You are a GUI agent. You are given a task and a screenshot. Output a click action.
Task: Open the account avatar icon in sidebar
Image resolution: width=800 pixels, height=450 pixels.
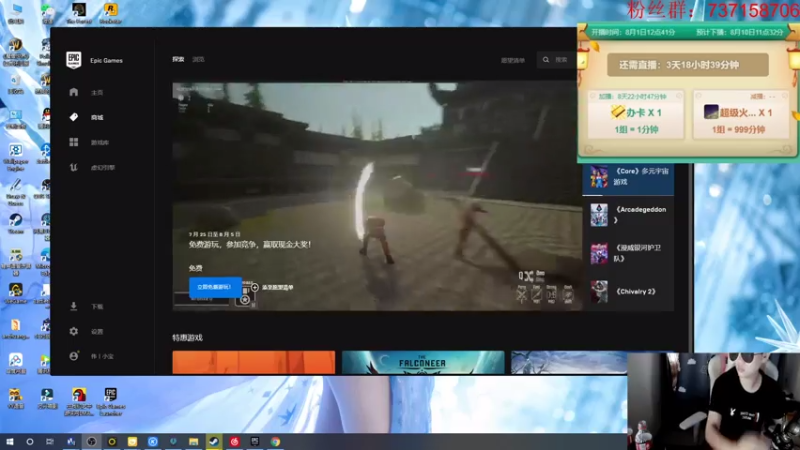click(73, 356)
